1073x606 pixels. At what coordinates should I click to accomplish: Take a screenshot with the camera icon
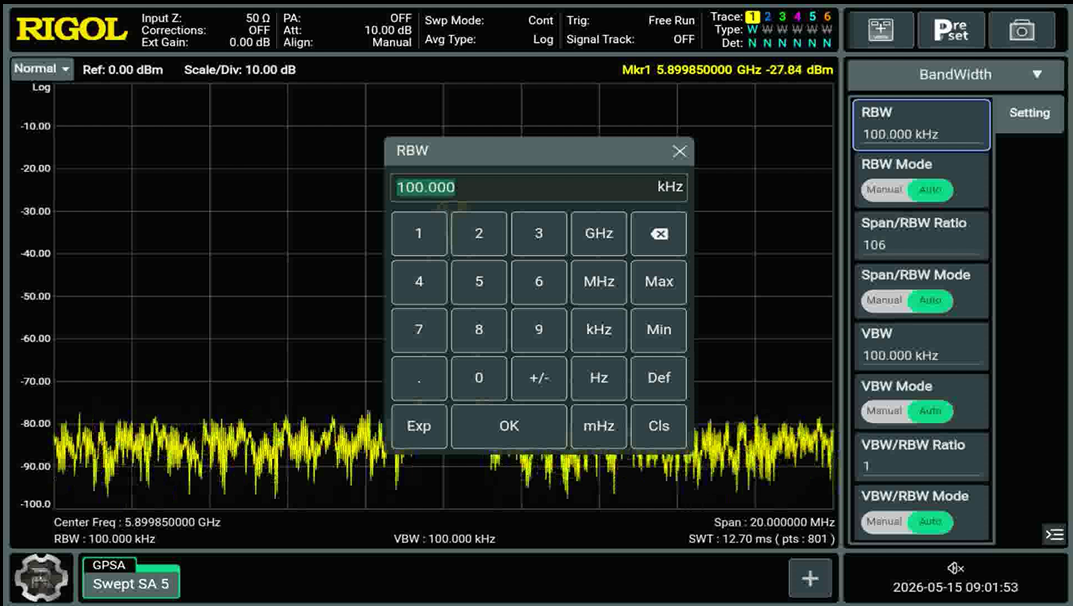pos(1022,30)
